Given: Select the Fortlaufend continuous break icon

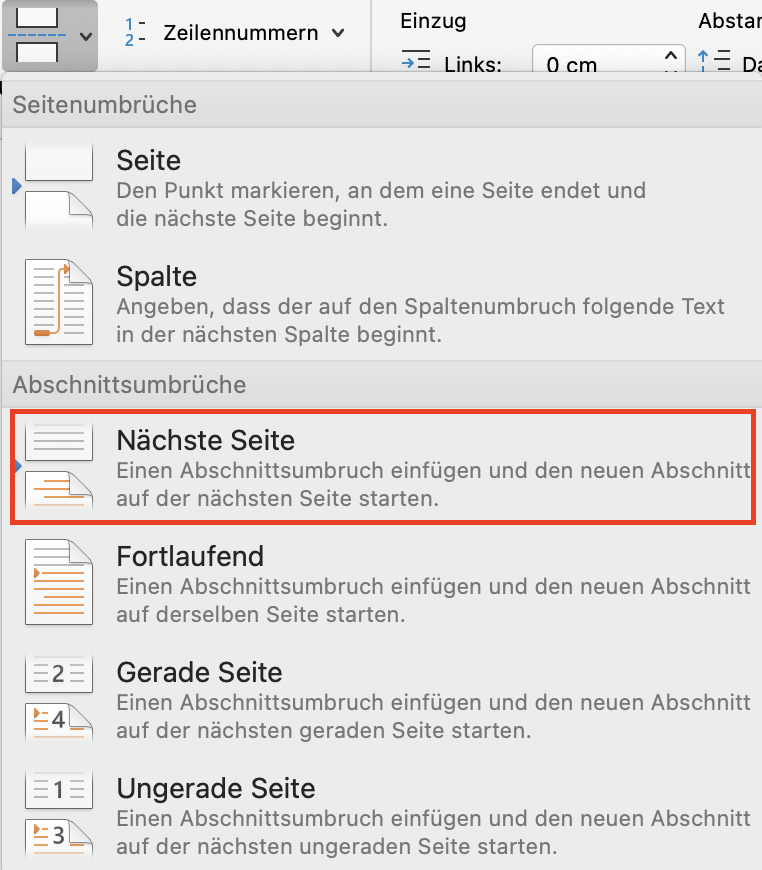Looking at the screenshot, I should pyautogui.click(x=58, y=581).
